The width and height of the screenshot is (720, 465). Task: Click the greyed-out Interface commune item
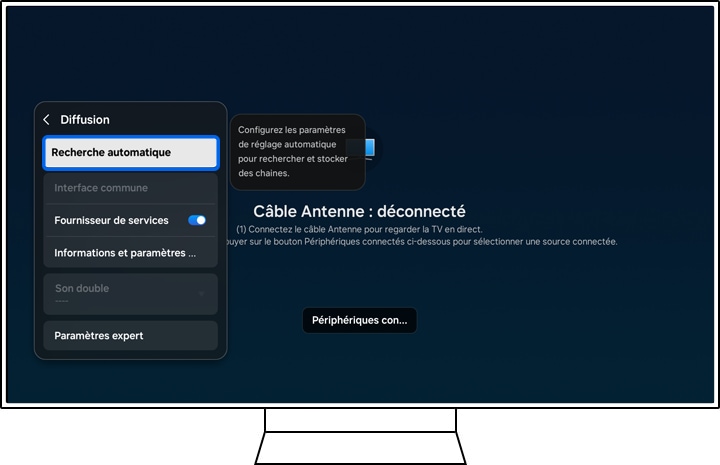(x=101, y=188)
